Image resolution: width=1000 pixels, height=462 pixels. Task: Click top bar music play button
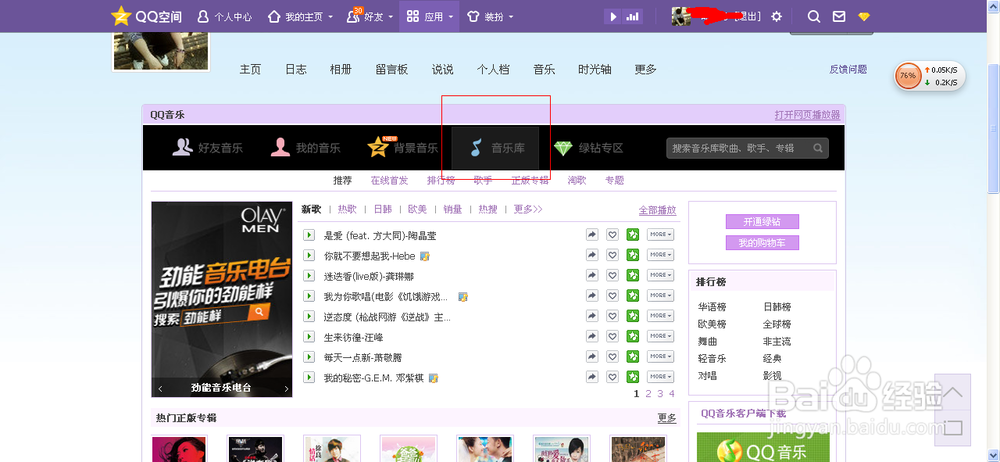[x=613, y=17]
